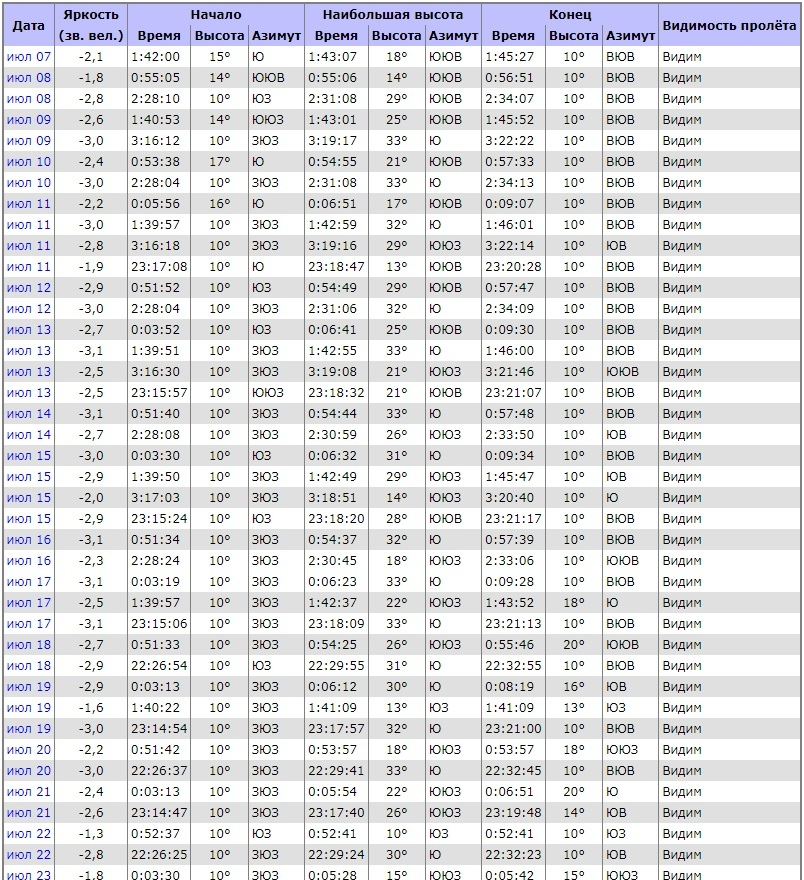804x880 pixels.
Task: Click Время subheader under Начало
Action: coord(159,36)
